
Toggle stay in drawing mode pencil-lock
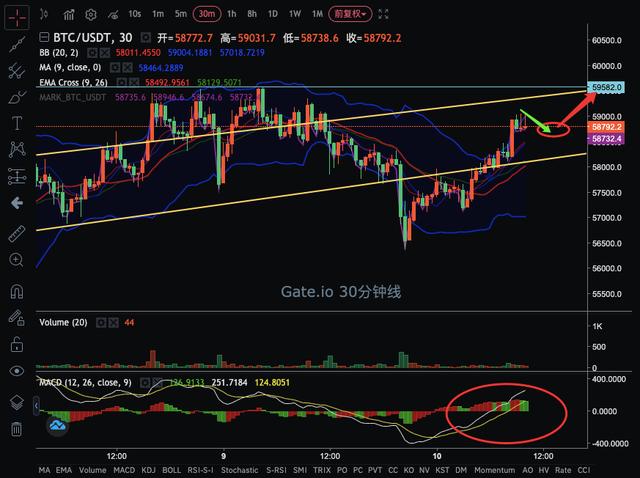17,318
